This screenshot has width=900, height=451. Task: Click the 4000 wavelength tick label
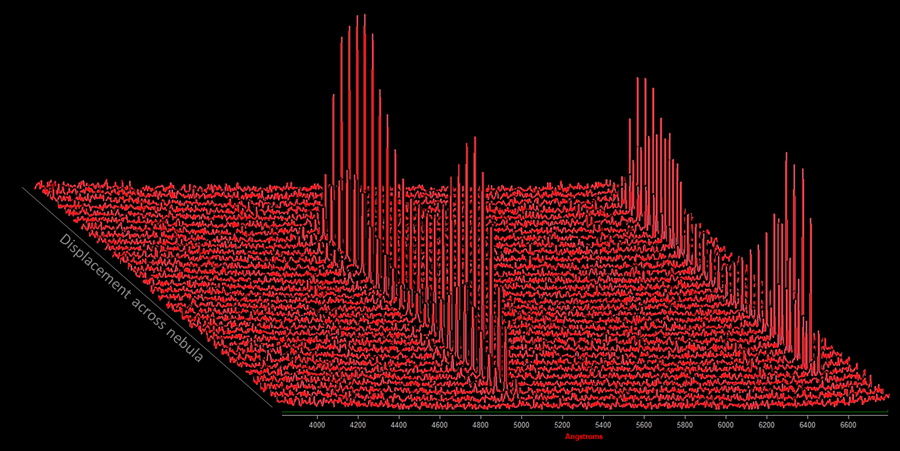317,425
